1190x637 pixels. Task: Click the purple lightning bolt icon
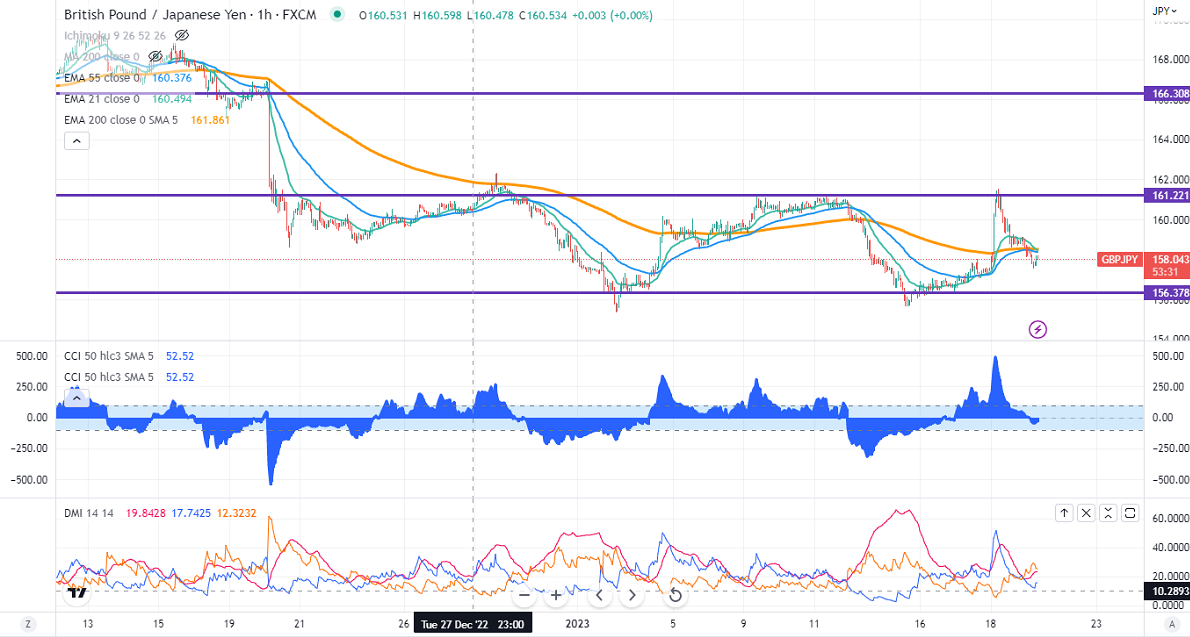pyautogui.click(x=1038, y=329)
